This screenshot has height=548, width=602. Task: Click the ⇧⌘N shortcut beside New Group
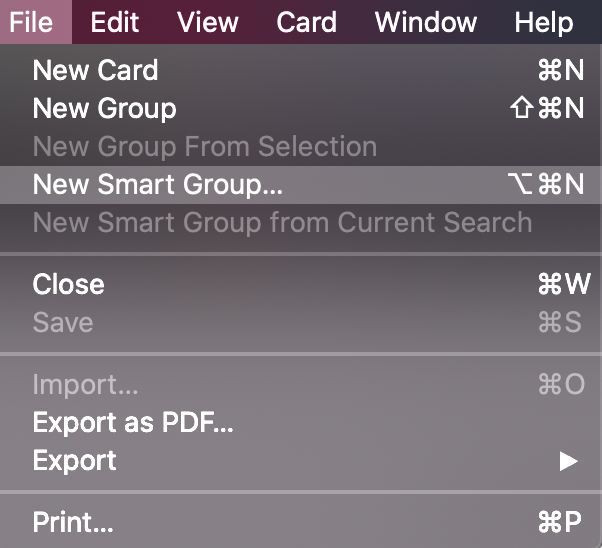(547, 108)
